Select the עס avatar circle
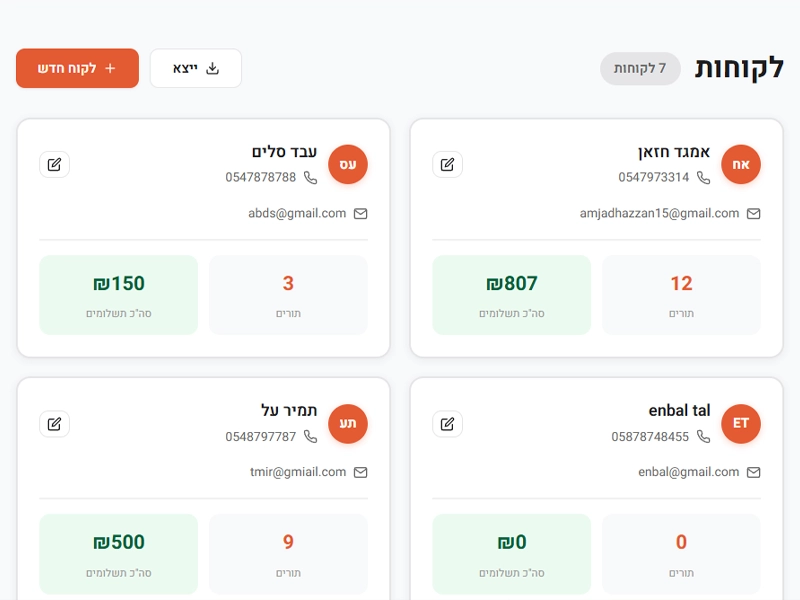Image resolution: width=800 pixels, height=600 pixels. point(348,164)
